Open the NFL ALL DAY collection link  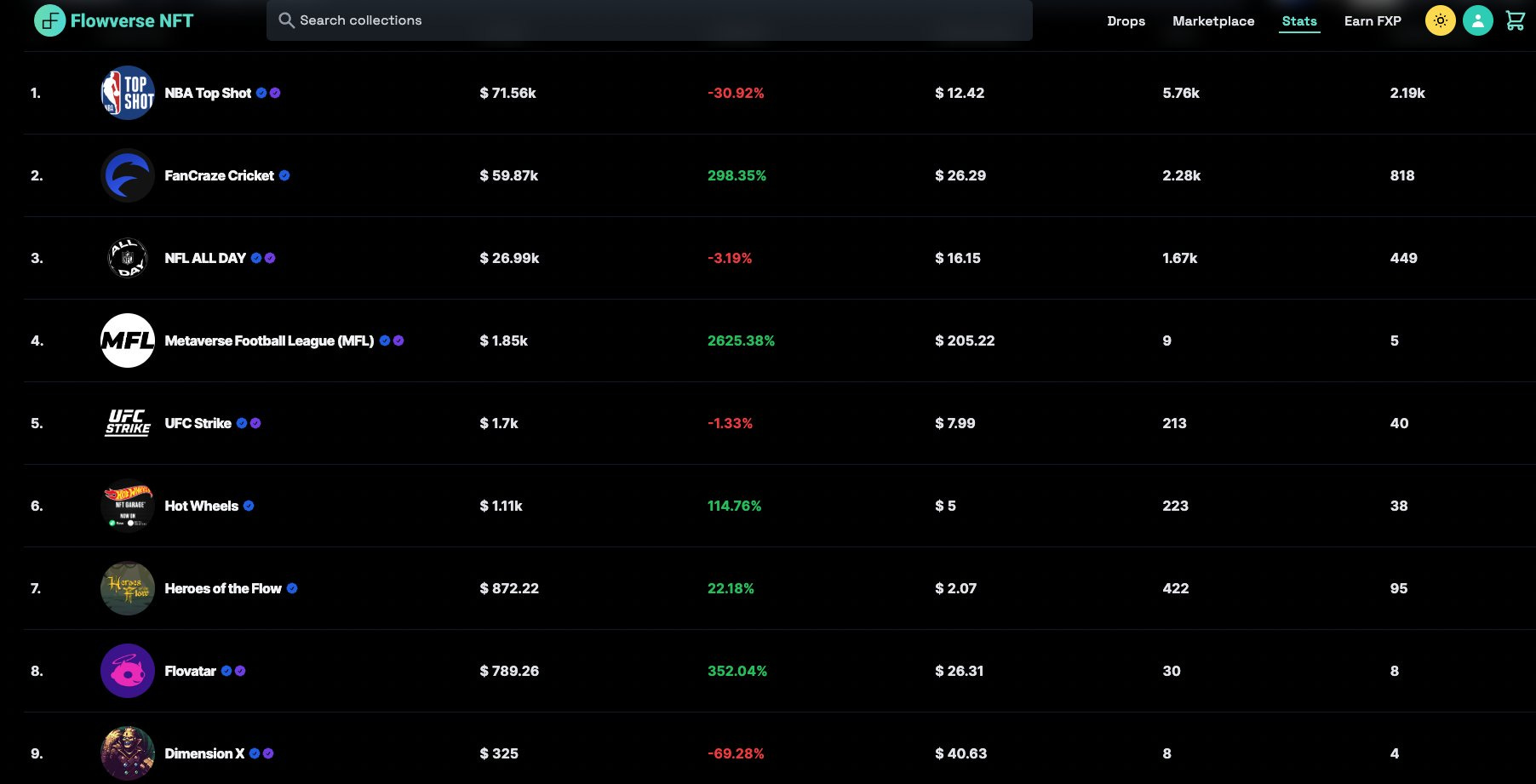[205, 258]
